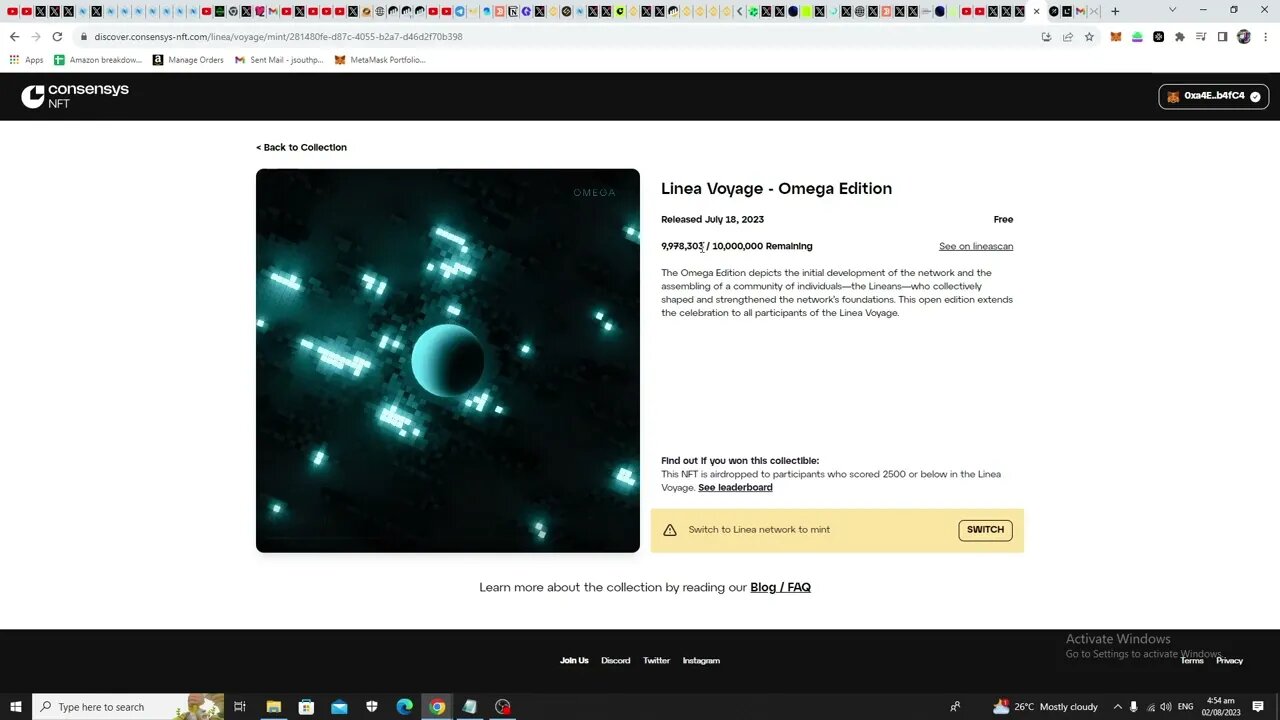Open the green cloud extension in toolbar
Image resolution: width=1280 pixels, height=720 pixels.
[1137, 37]
